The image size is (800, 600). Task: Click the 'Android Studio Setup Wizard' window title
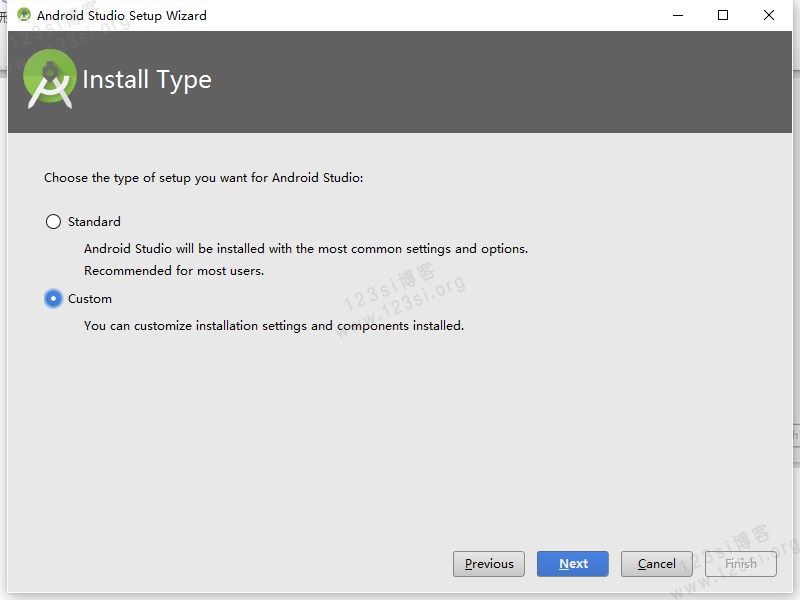pos(122,16)
